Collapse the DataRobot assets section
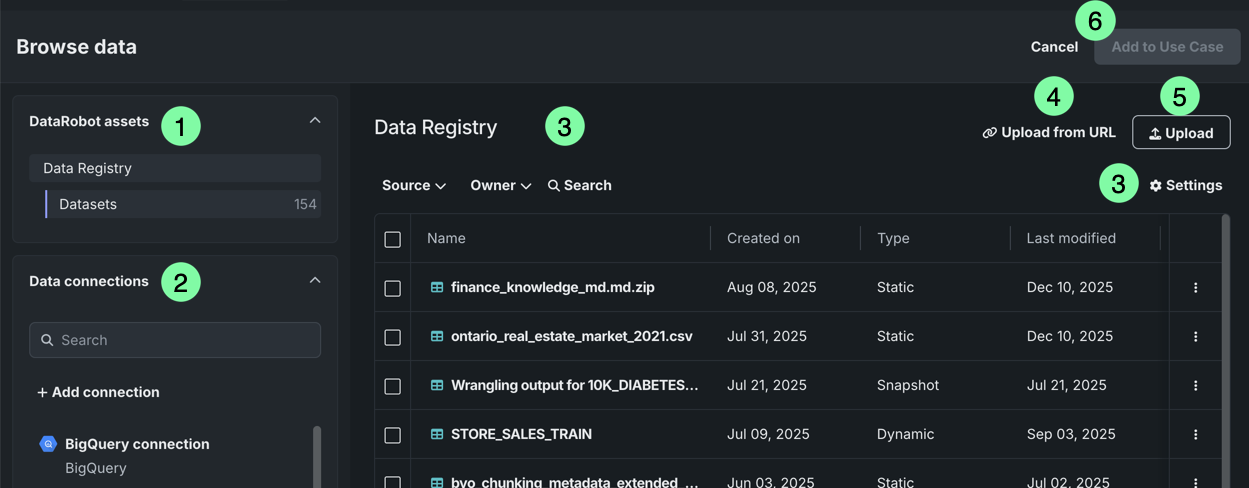This screenshot has height=488, width=1249. [315, 121]
